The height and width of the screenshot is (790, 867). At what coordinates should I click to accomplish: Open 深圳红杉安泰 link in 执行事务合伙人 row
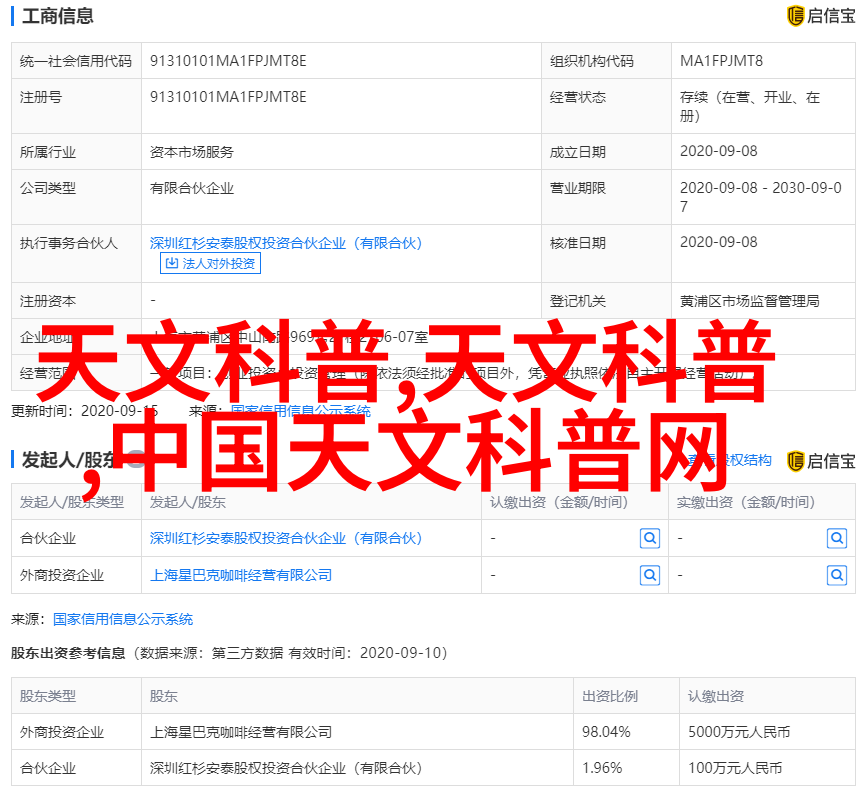coord(286,243)
